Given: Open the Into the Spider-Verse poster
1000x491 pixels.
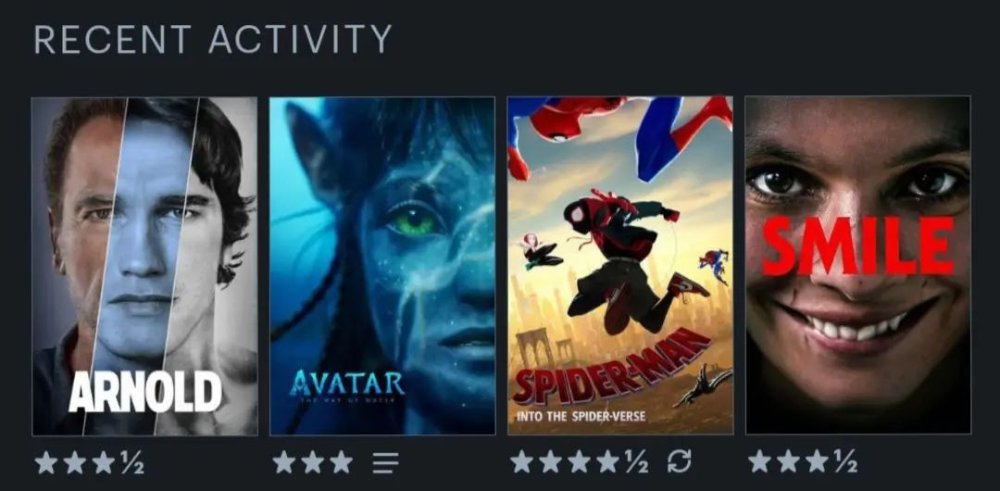Looking at the screenshot, I should 620,266.
